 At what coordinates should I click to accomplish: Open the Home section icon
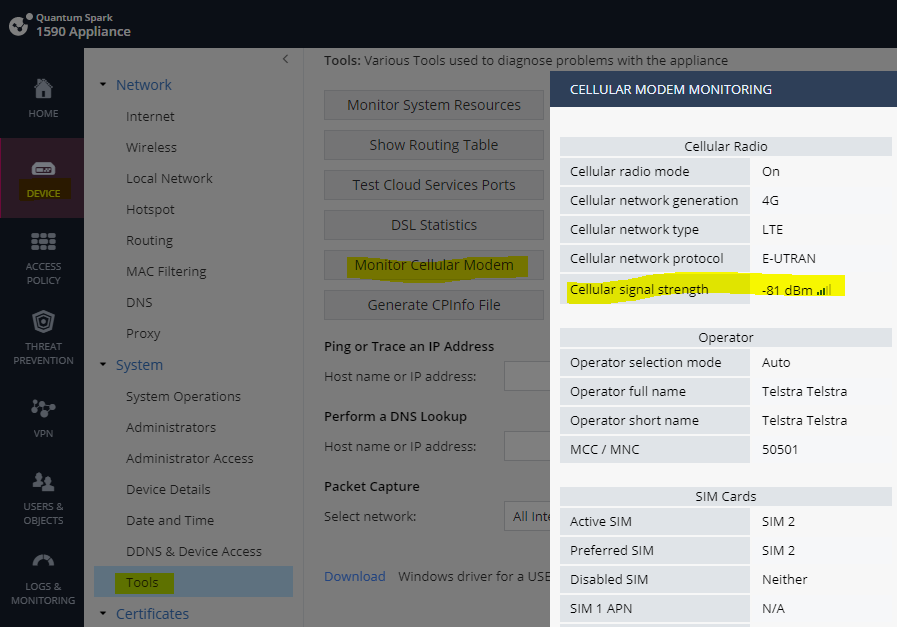click(43, 89)
